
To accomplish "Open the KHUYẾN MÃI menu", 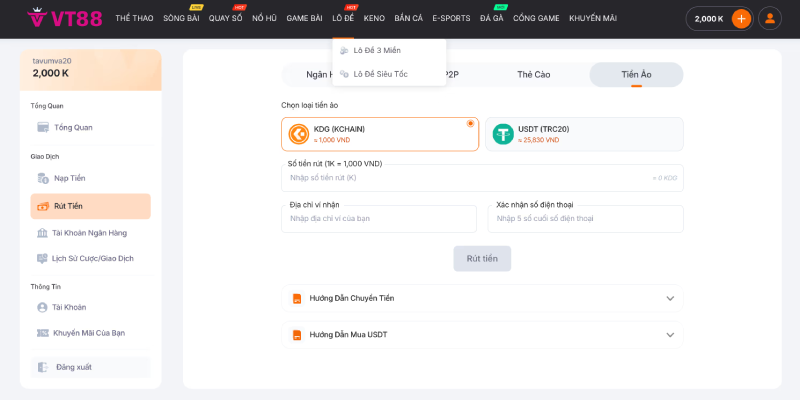I will tap(593, 18).
